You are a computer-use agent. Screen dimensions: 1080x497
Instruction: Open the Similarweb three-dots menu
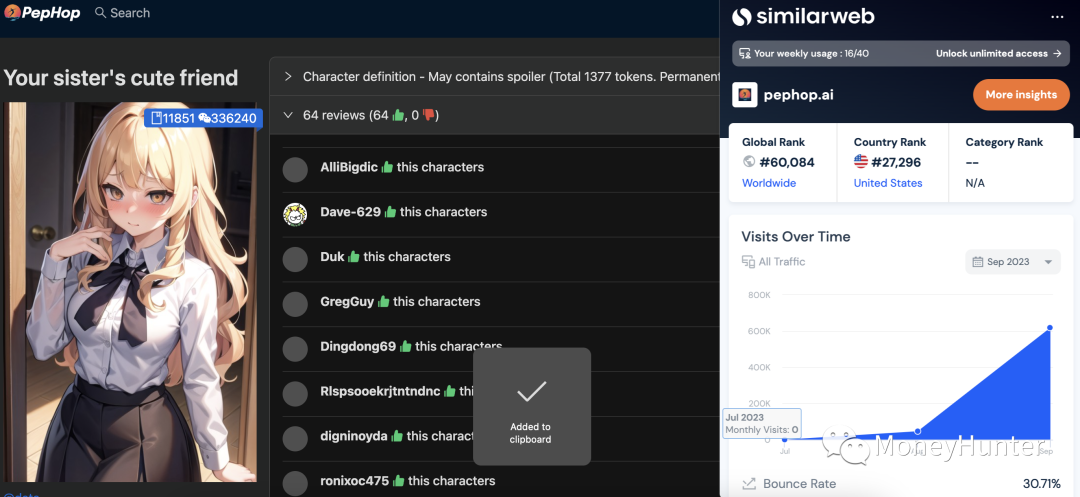1057,17
